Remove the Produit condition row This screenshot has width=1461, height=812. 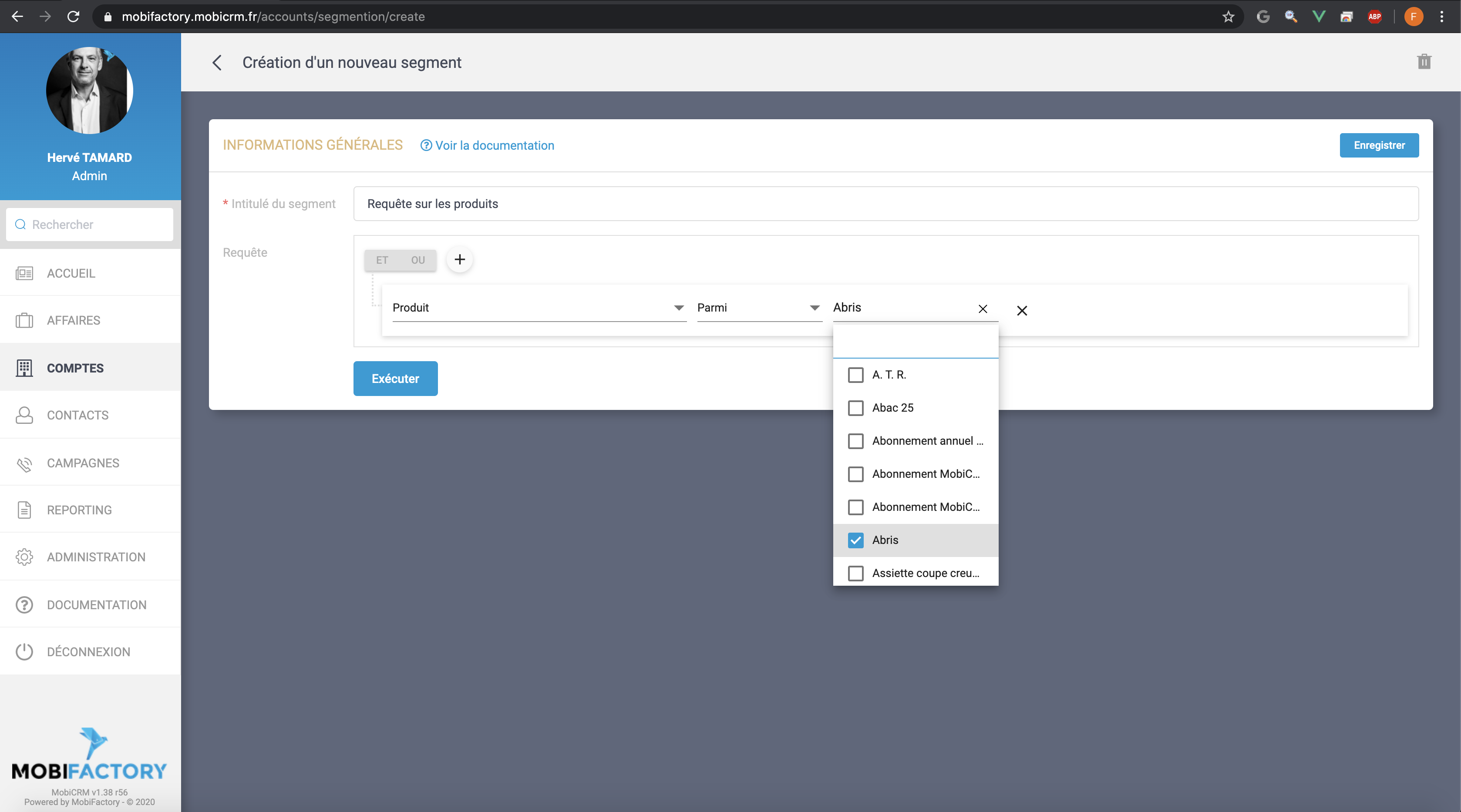click(1021, 310)
